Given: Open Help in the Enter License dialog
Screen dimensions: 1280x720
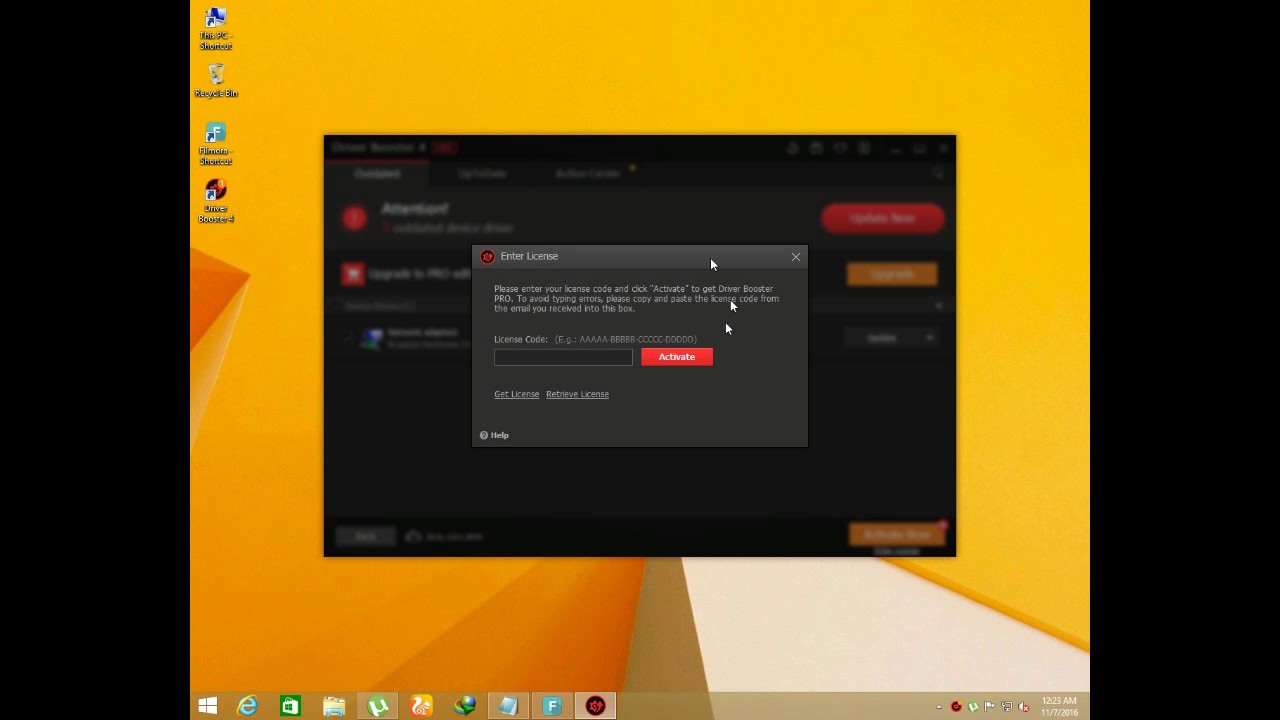Looking at the screenshot, I should tap(494, 435).
